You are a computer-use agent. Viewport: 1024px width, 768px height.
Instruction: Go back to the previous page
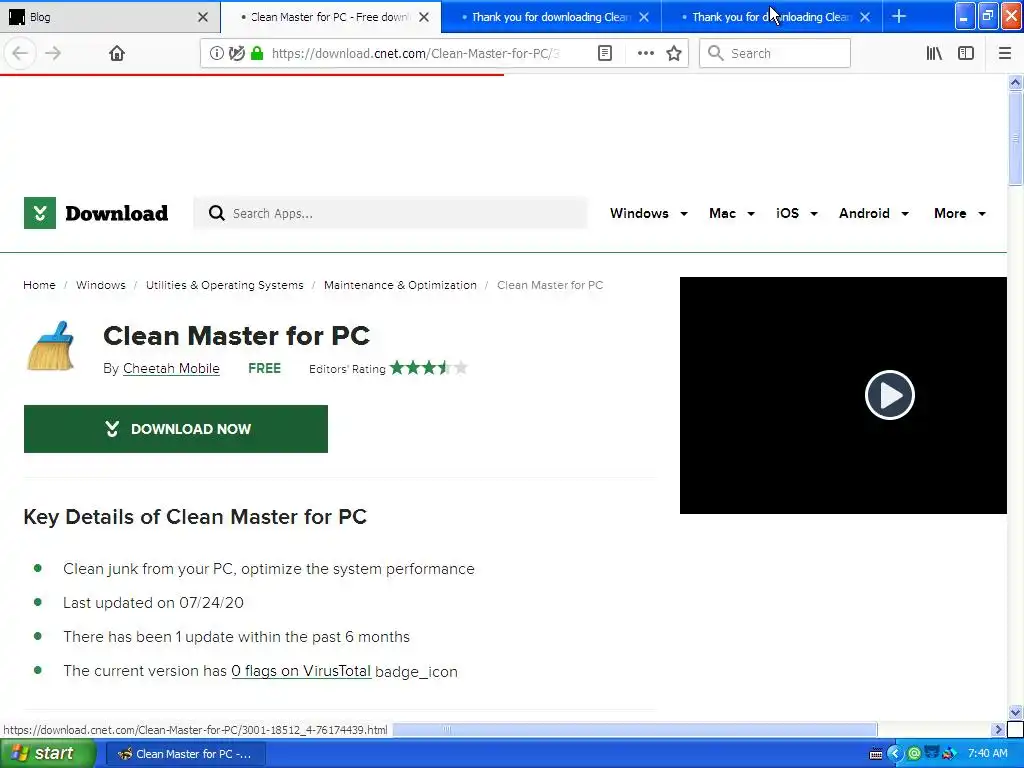[20, 53]
